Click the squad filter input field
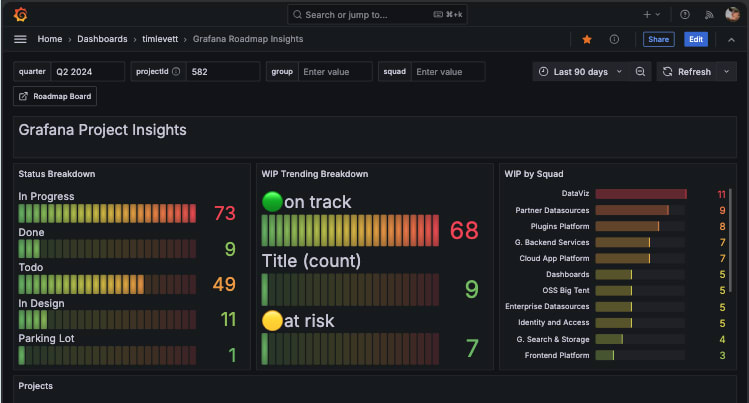Image resolution: width=749 pixels, height=403 pixels. (x=447, y=72)
